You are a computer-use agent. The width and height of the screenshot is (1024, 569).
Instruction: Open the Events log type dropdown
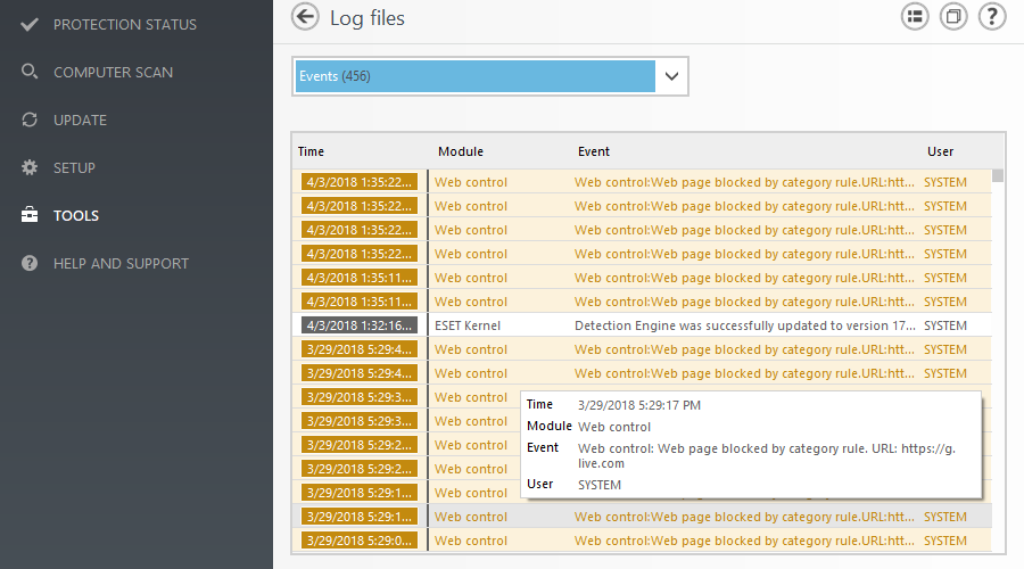click(475, 76)
